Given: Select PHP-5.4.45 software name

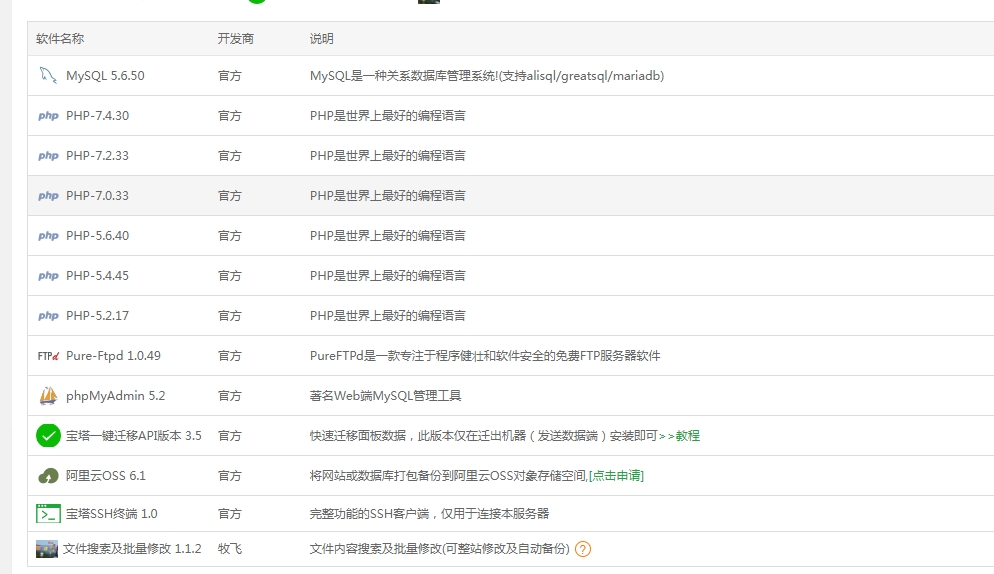Looking at the screenshot, I should 97,275.
